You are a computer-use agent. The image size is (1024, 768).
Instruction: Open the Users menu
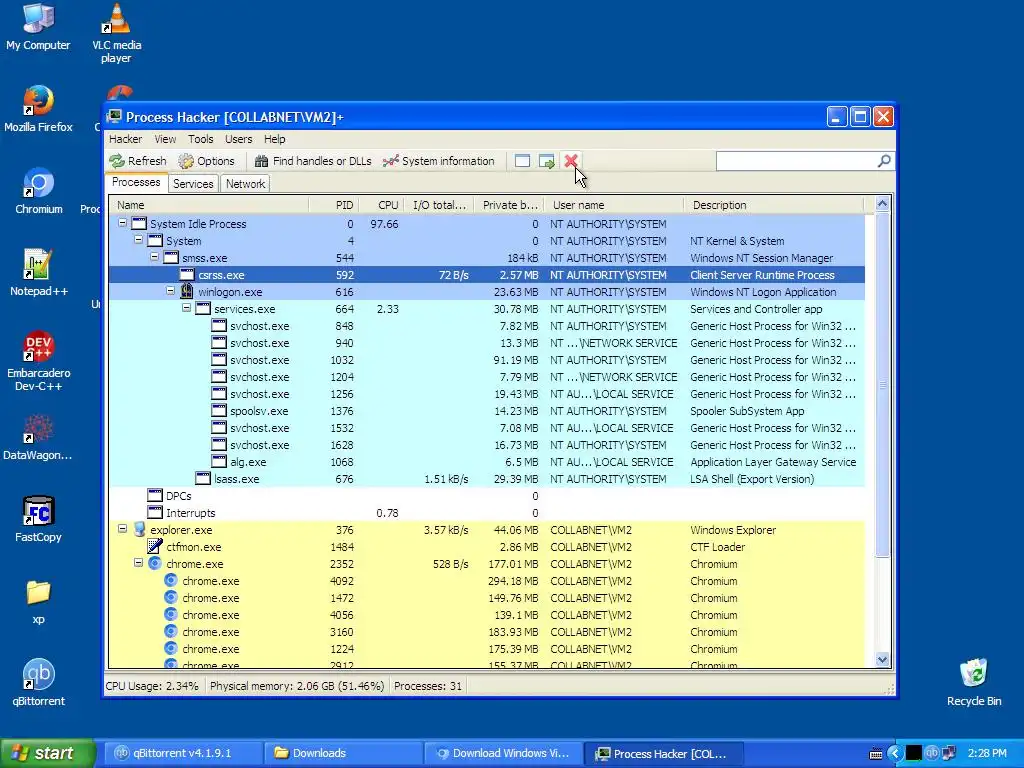pos(238,139)
